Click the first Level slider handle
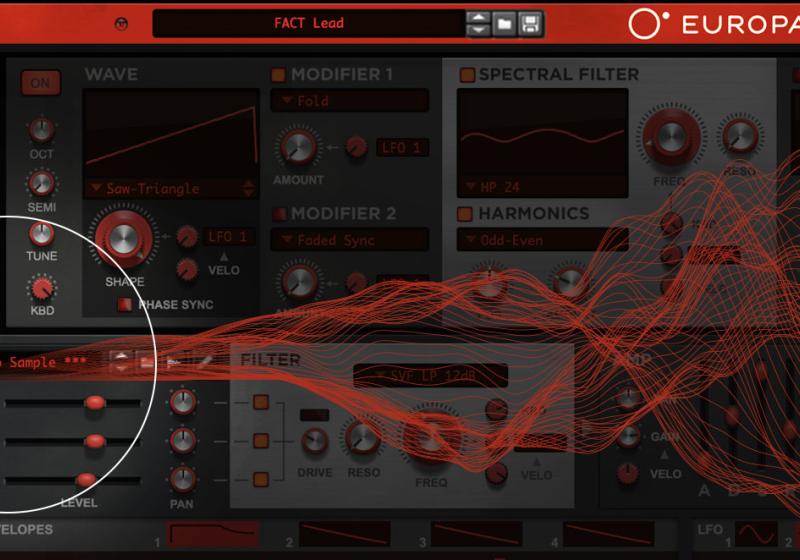The image size is (800, 560). pos(95,403)
